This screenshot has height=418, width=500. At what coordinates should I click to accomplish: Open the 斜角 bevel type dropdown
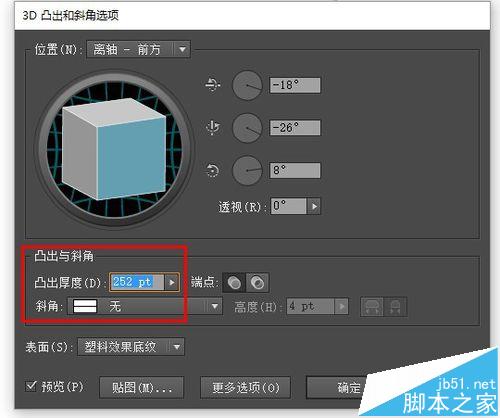click(x=145, y=306)
